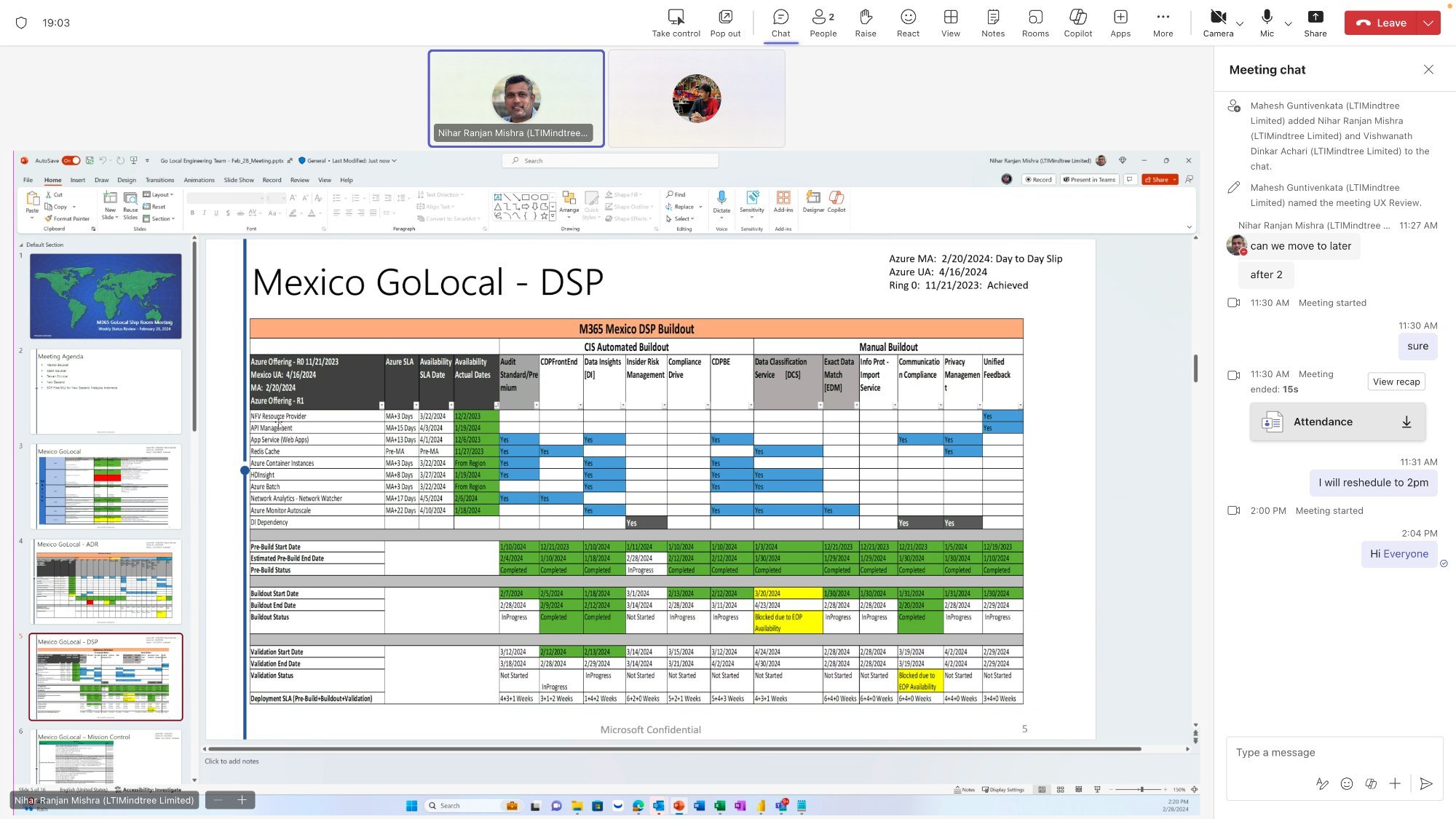1456x819 pixels.
Task: Download the Attendance report from chat
Action: pos(1406,422)
